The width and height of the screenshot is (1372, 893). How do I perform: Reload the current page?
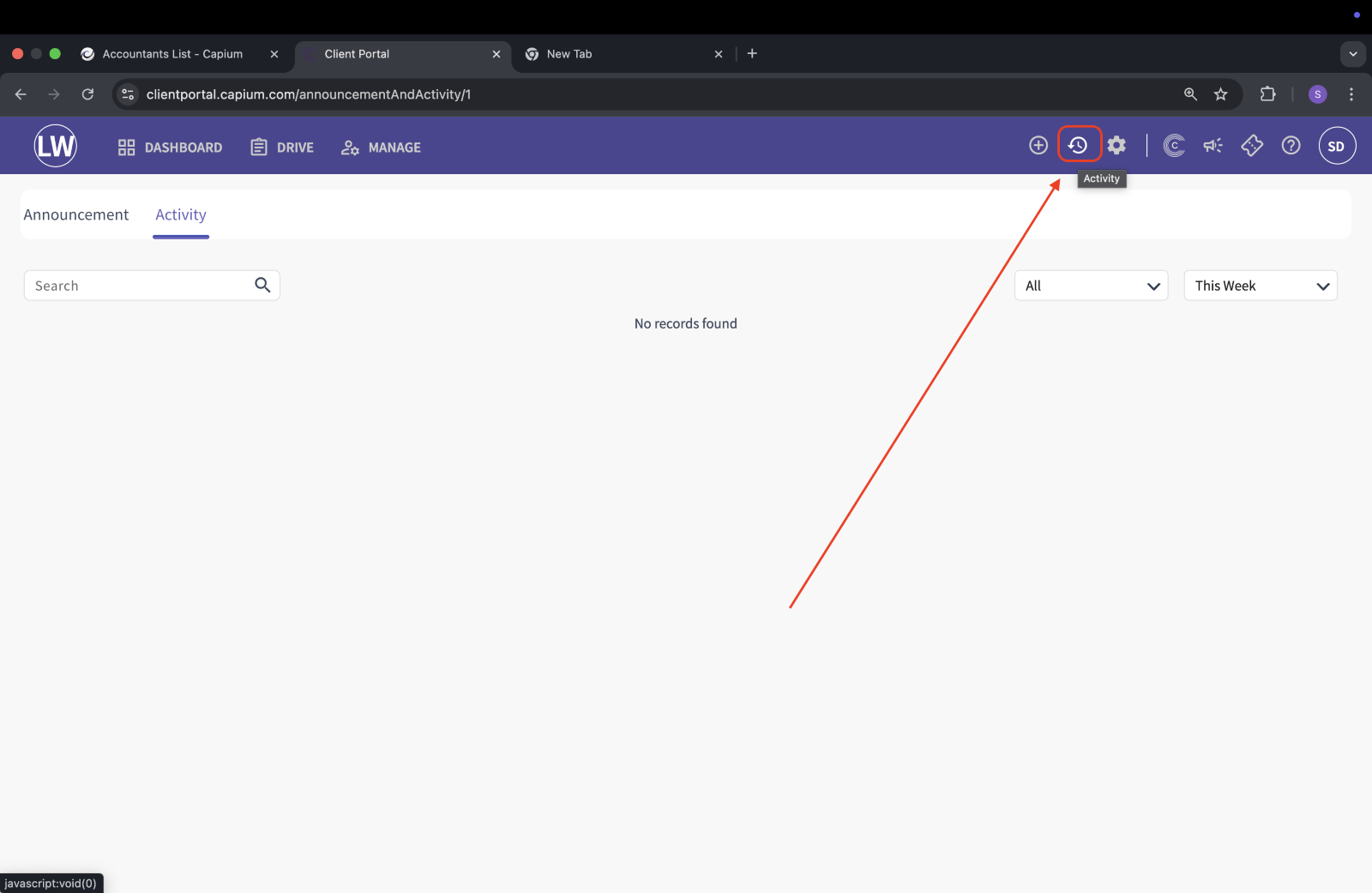tap(87, 94)
